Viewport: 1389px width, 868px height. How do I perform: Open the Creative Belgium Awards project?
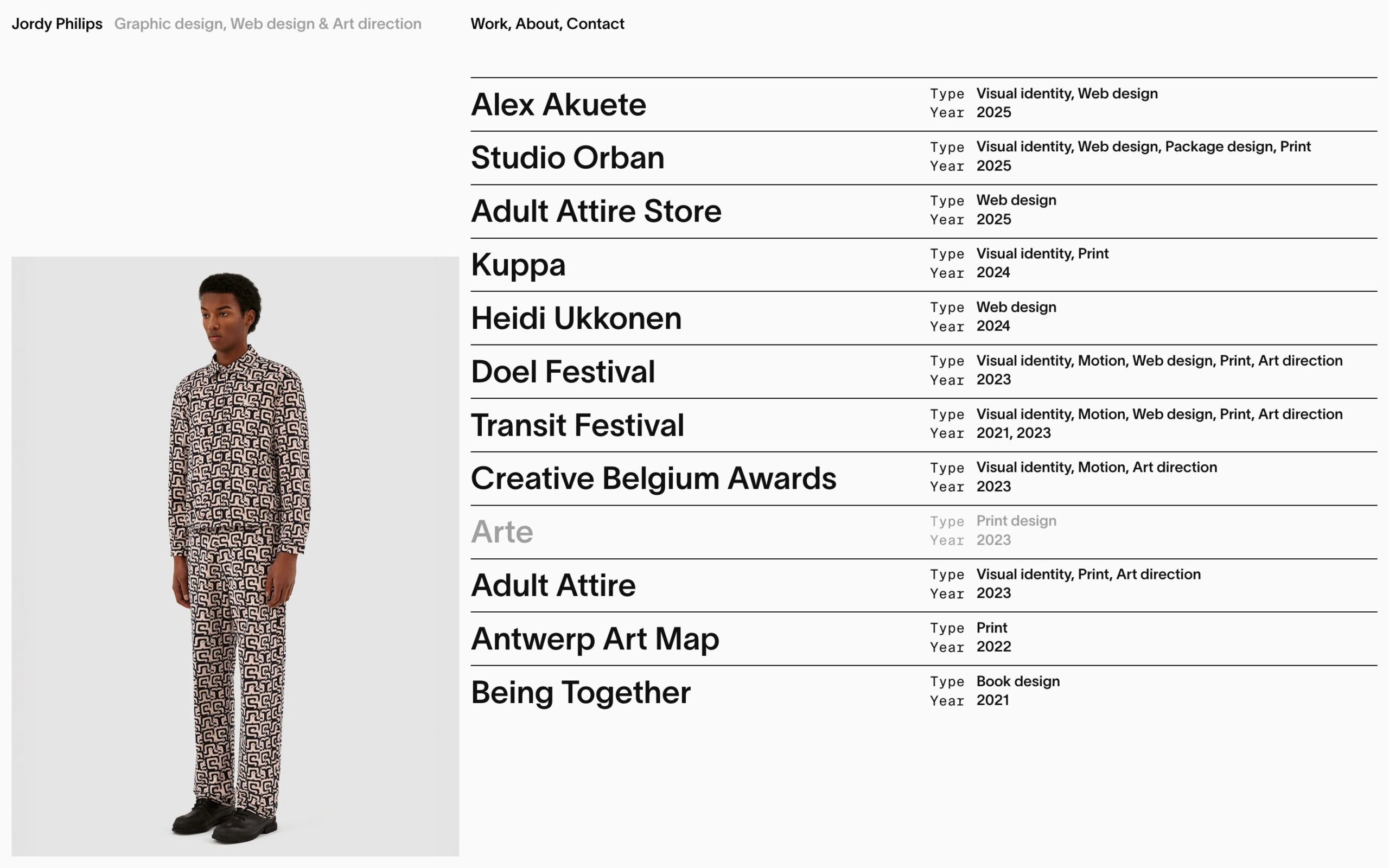coord(653,478)
